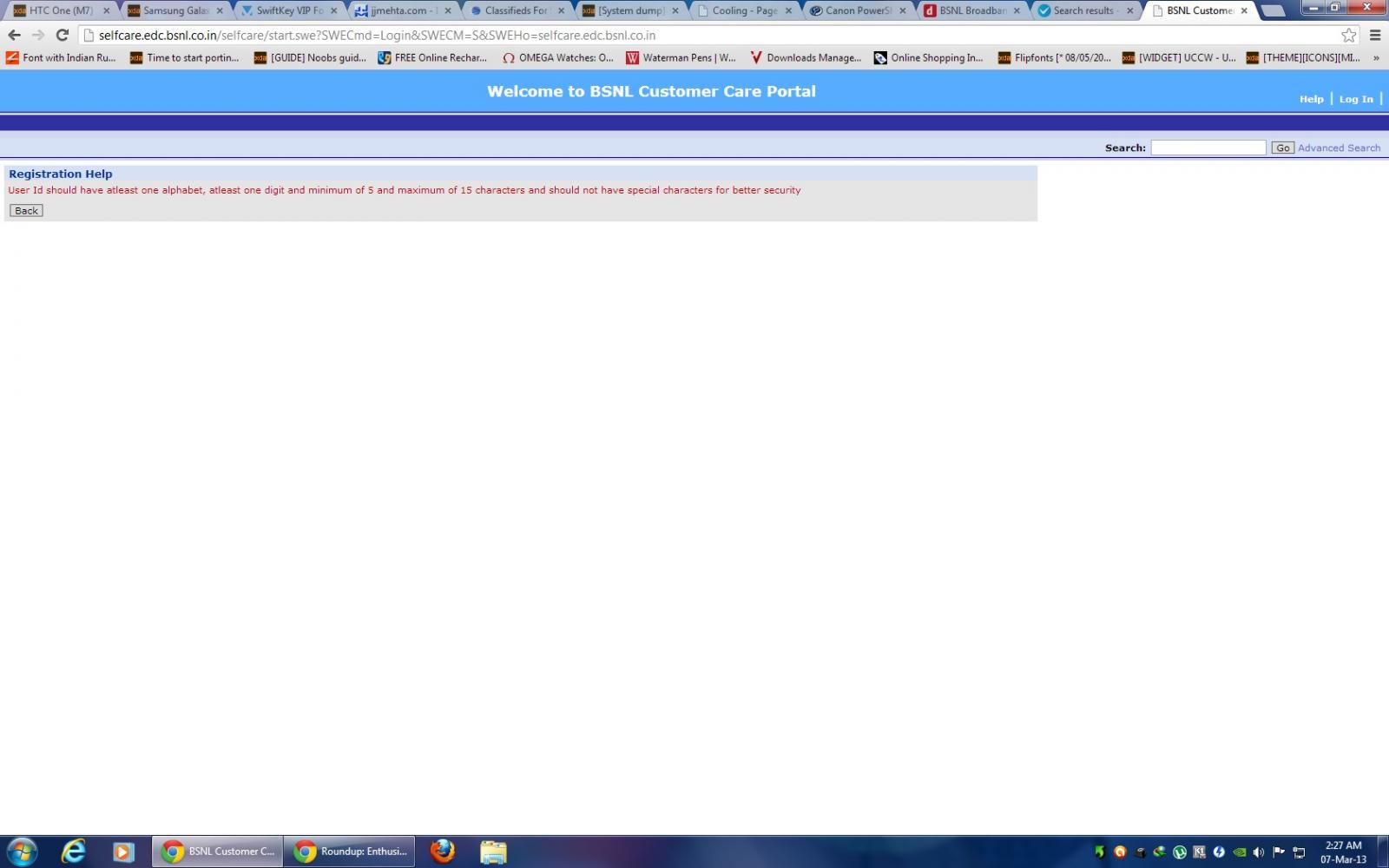1389x868 pixels.
Task: Click the browser reload icon
Action: [x=62, y=36]
